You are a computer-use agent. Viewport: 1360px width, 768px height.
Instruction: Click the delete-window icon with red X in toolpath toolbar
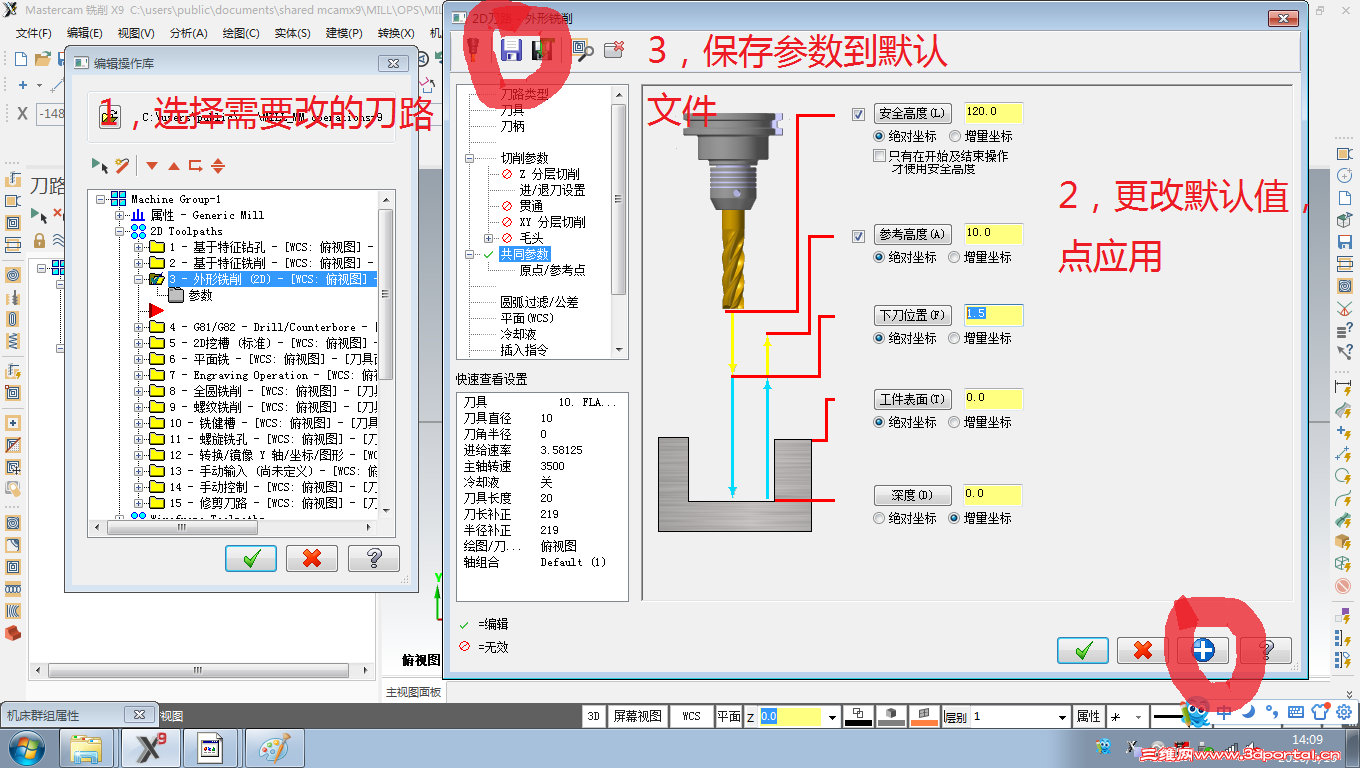(614, 50)
